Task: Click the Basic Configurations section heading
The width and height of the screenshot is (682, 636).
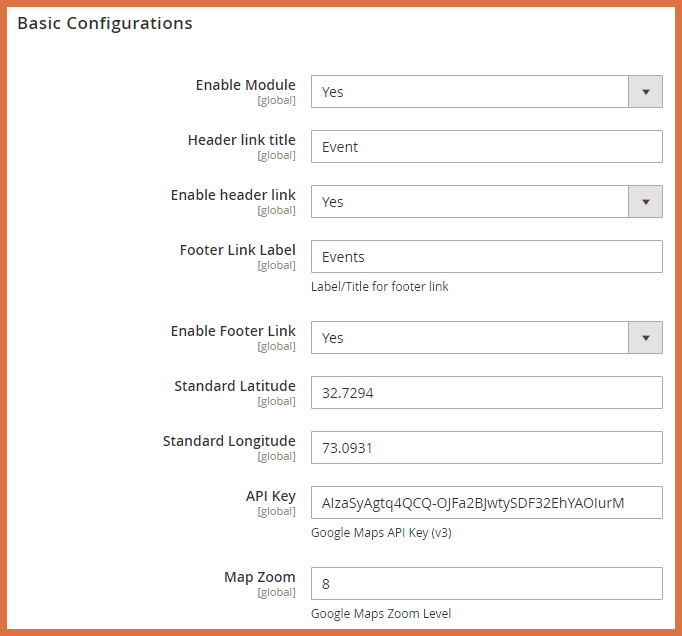Action: point(105,23)
